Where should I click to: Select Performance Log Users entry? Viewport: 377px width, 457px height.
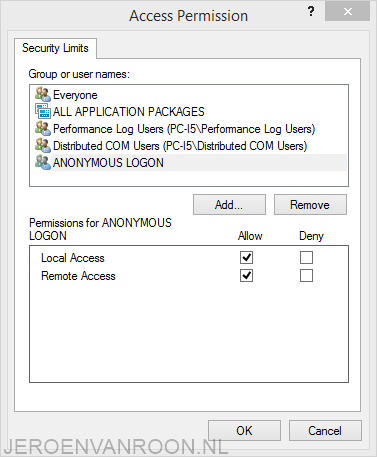tap(184, 129)
